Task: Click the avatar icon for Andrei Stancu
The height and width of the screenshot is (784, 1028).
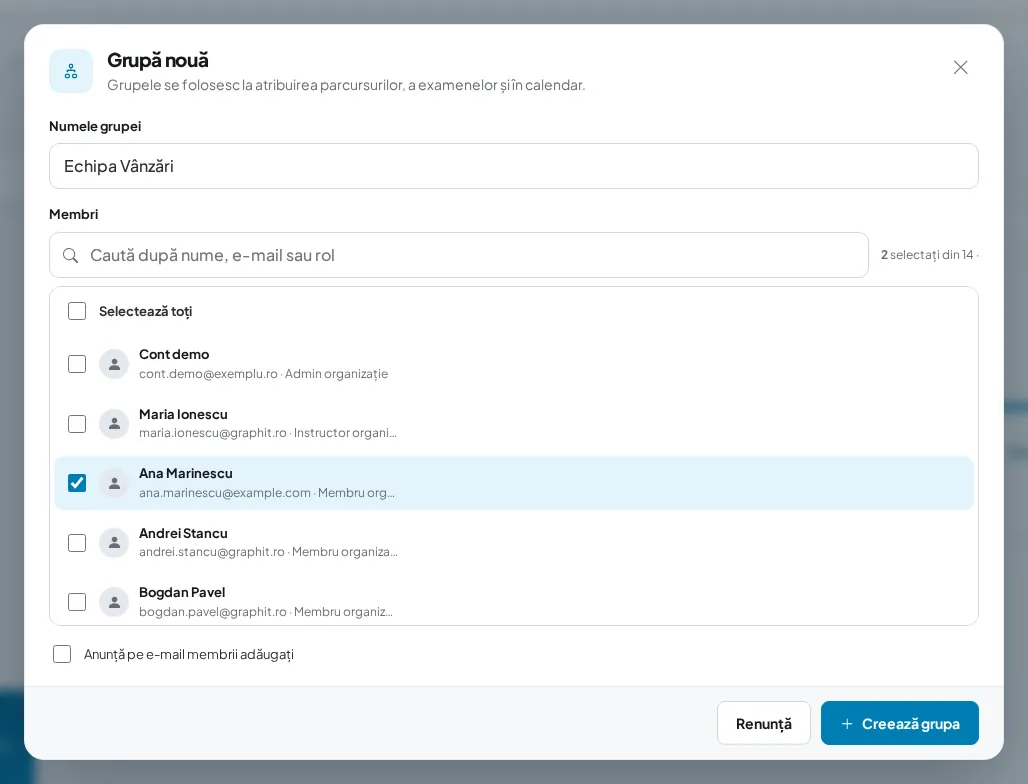Action: 114,543
